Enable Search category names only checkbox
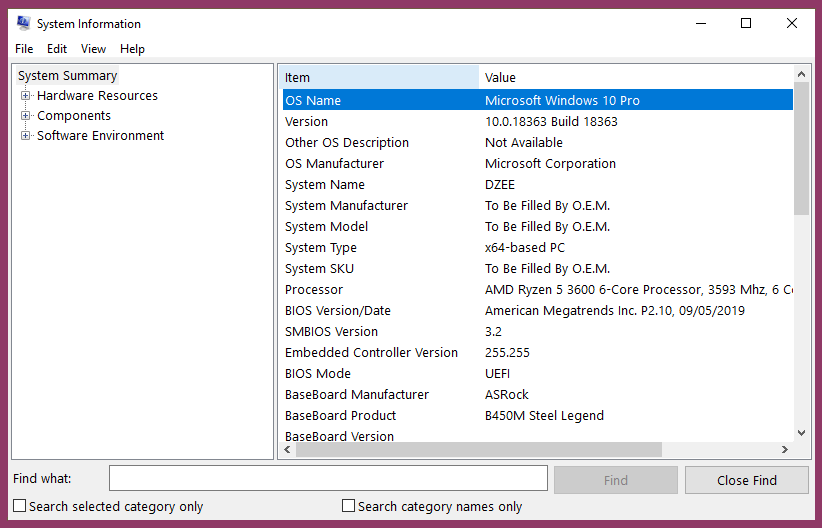This screenshot has width=822, height=528. [x=349, y=506]
